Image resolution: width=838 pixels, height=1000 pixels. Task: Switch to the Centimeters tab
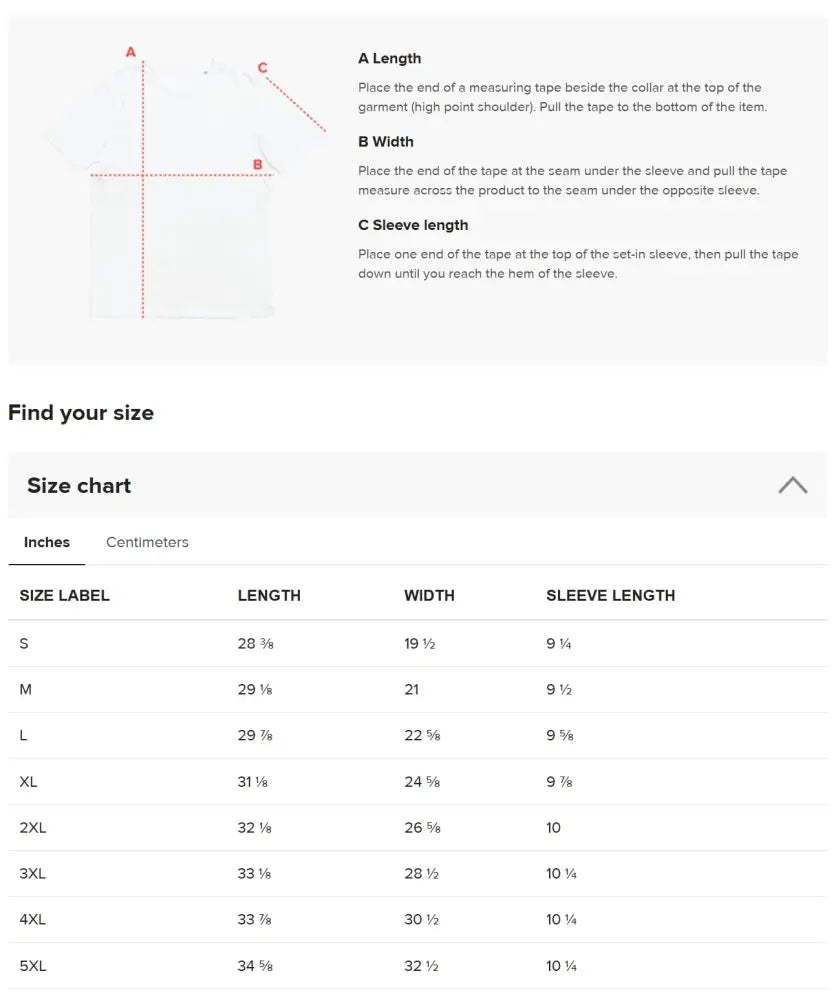point(147,542)
